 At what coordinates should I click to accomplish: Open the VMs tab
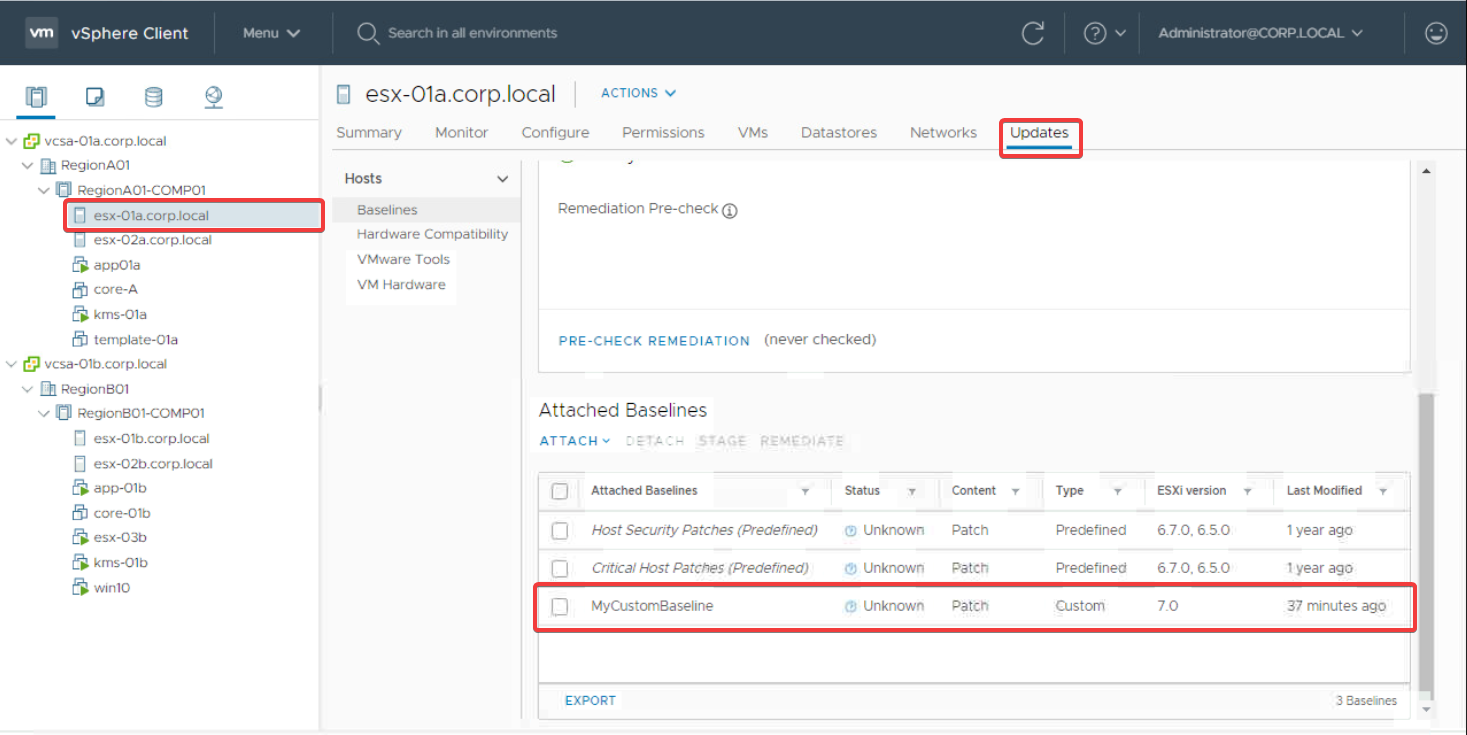pyautogui.click(x=753, y=133)
